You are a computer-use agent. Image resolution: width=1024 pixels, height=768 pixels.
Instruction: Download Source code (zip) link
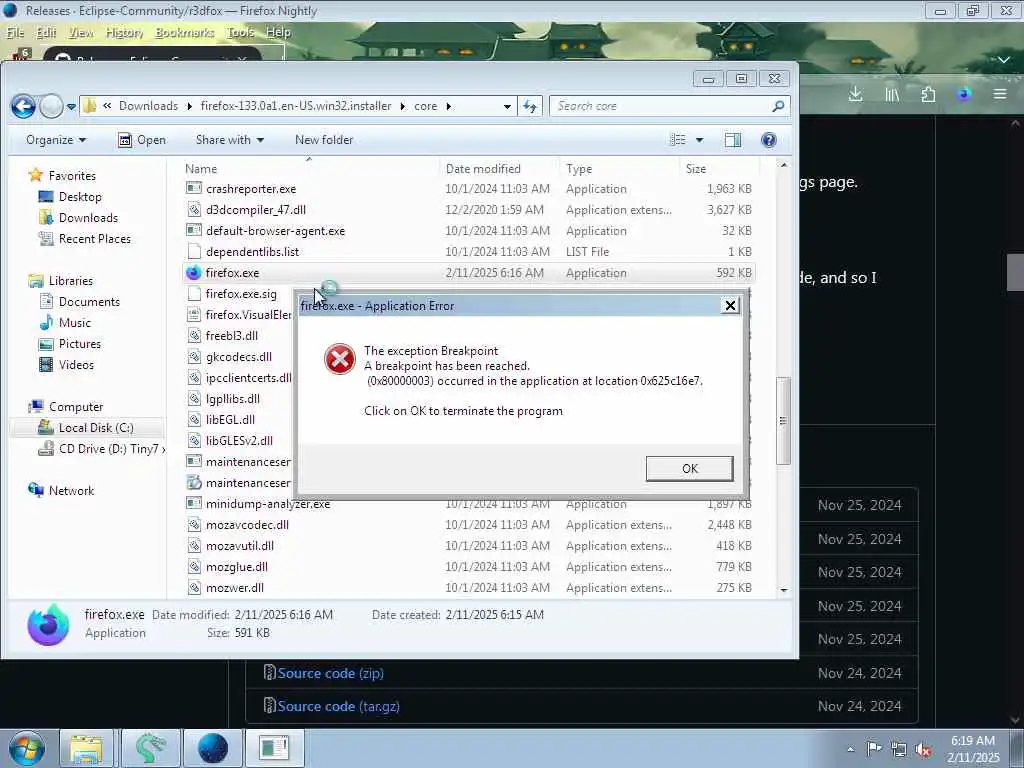pyautogui.click(x=330, y=673)
